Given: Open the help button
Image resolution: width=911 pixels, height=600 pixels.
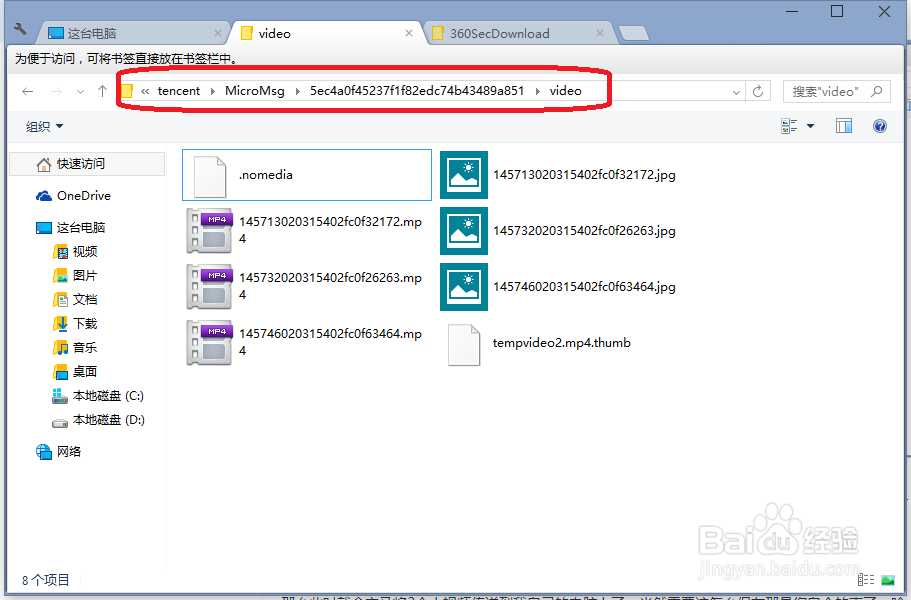Looking at the screenshot, I should pos(880,125).
